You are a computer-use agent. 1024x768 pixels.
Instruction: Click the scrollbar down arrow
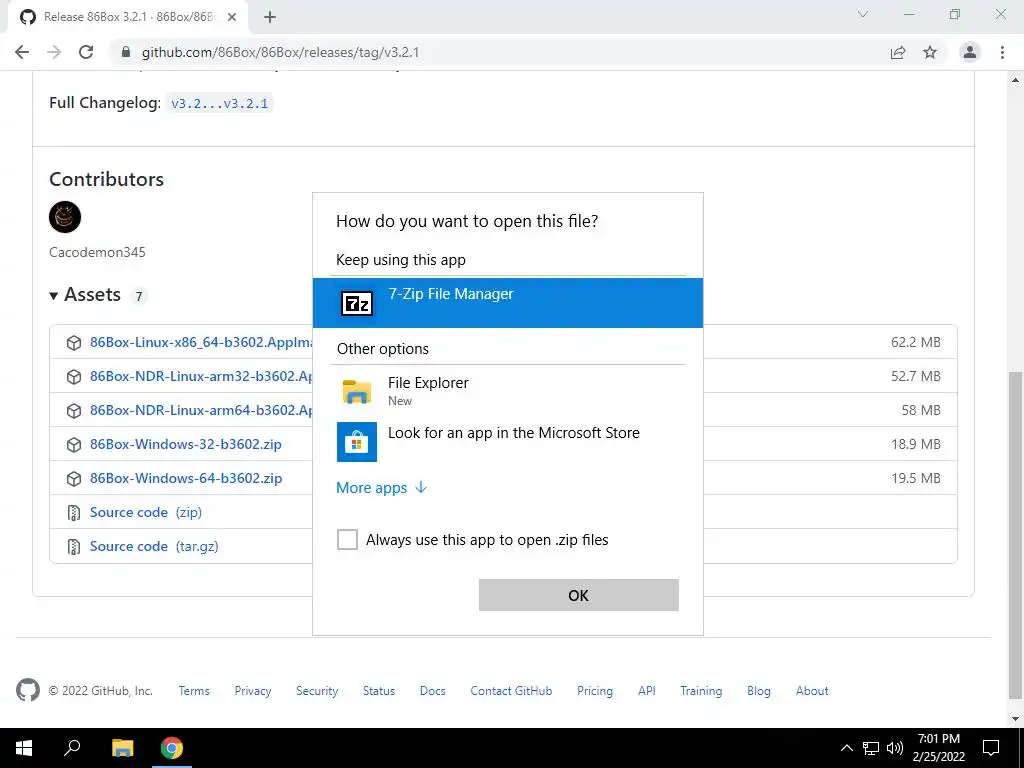click(x=1016, y=720)
